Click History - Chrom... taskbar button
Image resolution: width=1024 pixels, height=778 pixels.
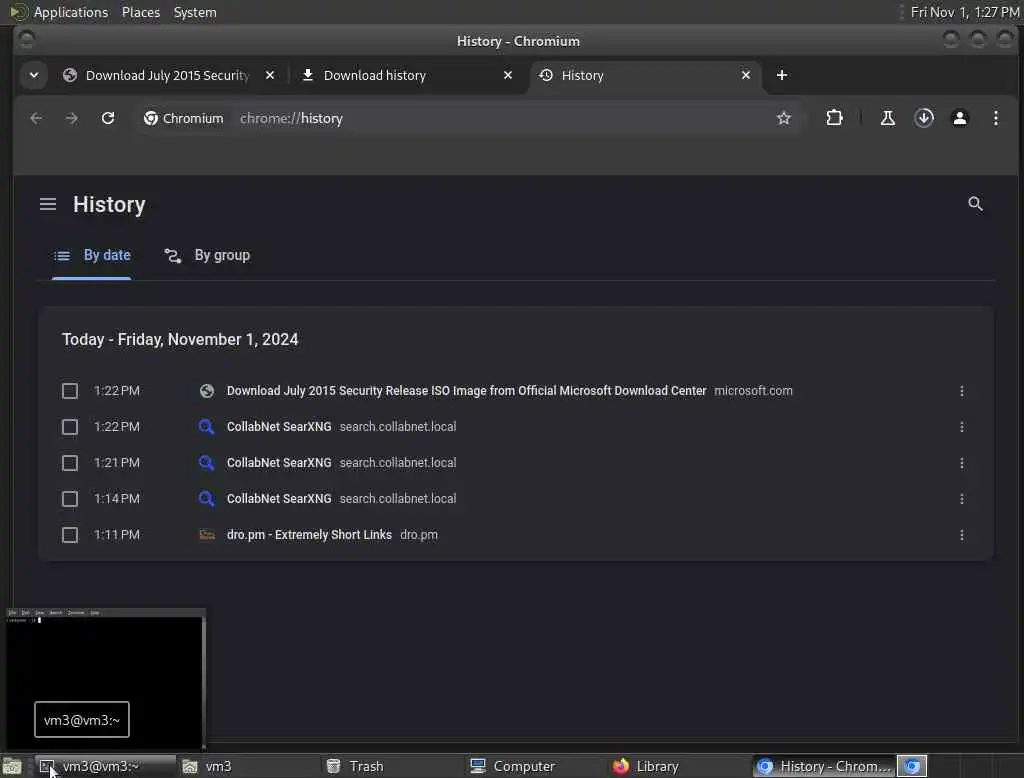pyautogui.click(x=824, y=766)
